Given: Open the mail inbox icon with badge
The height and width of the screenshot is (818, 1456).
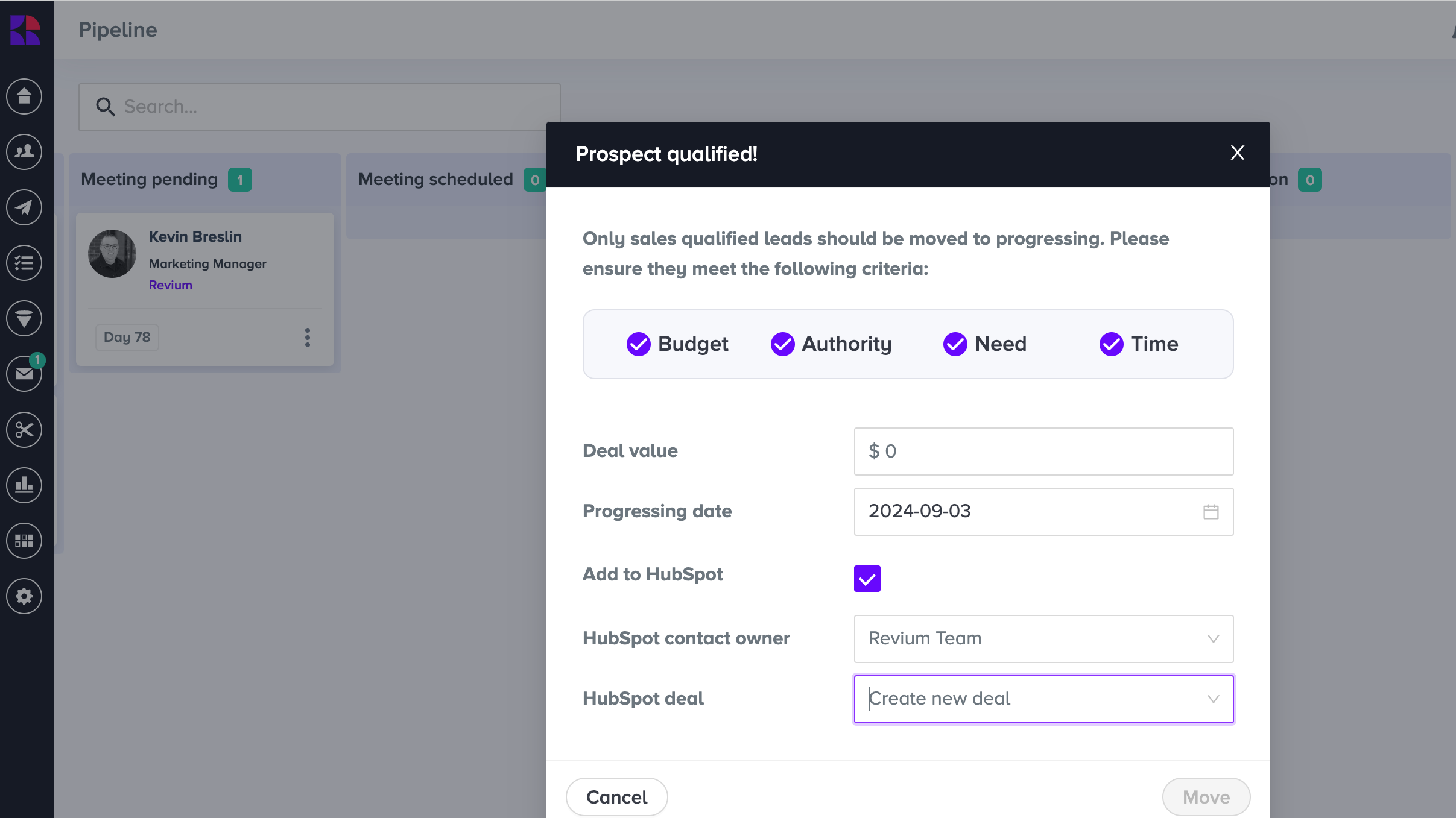Looking at the screenshot, I should [x=24, y=374].
